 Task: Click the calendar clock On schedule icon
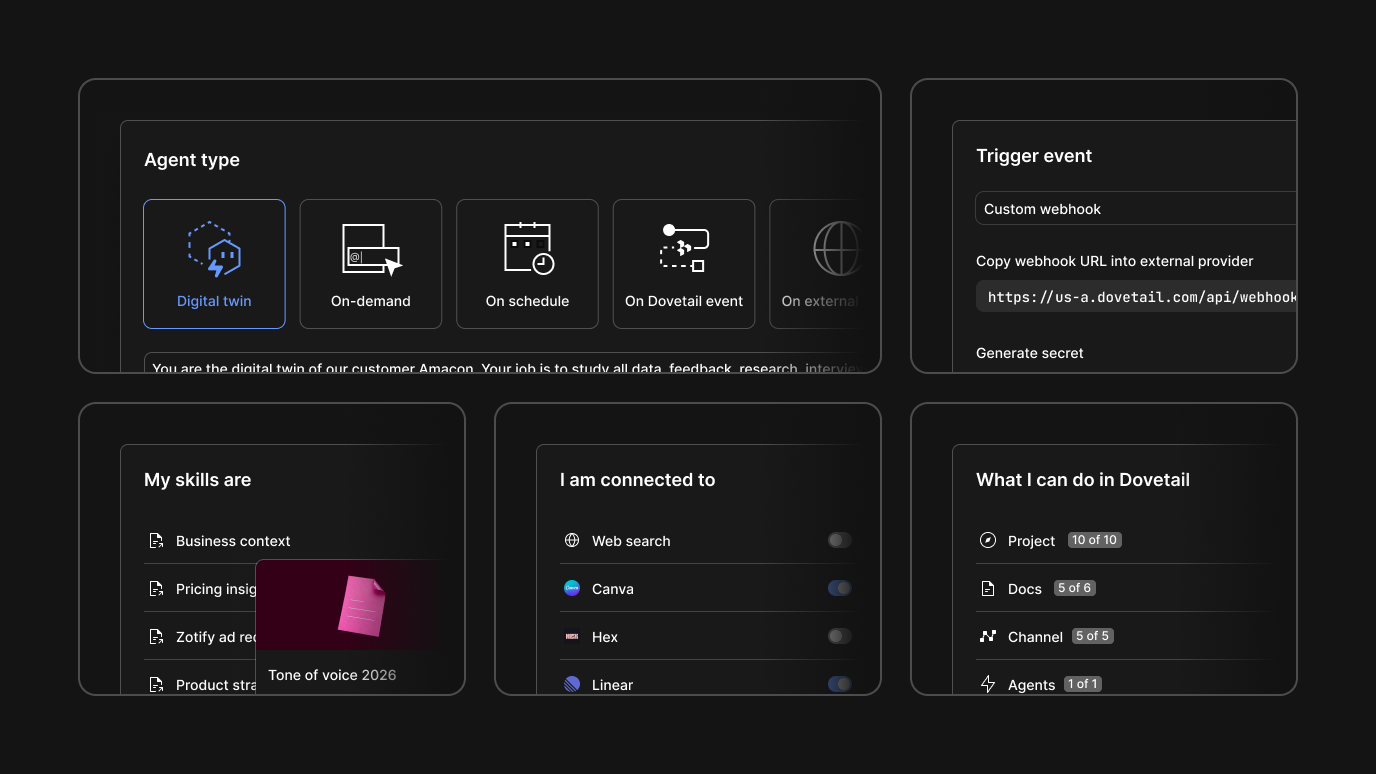pyautogui.click(x=528, y=248)
